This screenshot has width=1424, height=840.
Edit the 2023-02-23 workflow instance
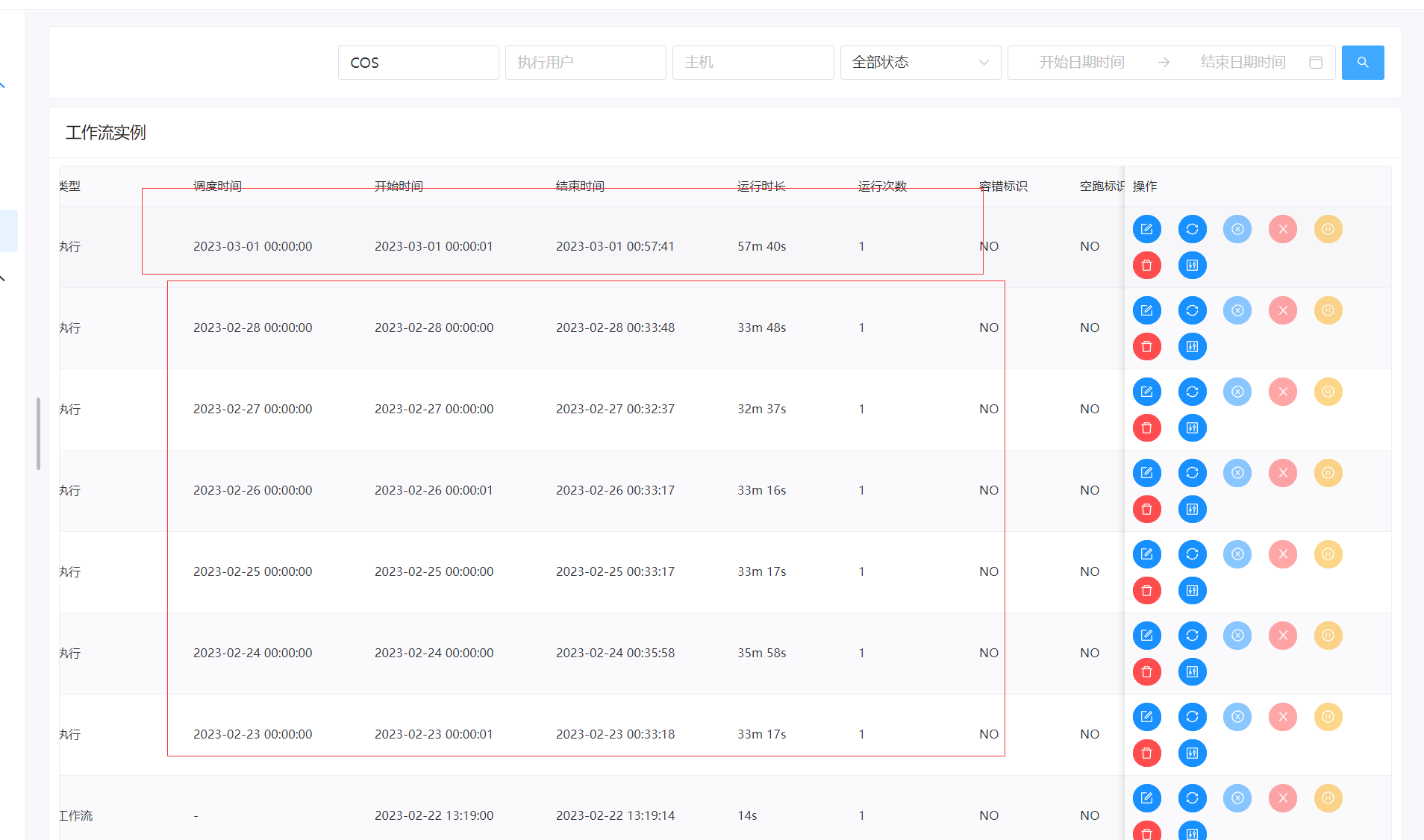pyautogui.click(x=1146, y=717)
